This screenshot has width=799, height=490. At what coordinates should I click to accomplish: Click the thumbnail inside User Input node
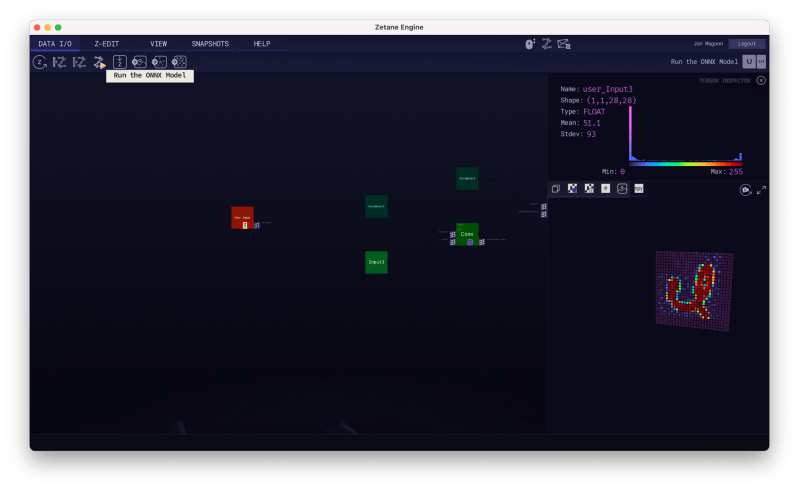[x=245, y=225]
